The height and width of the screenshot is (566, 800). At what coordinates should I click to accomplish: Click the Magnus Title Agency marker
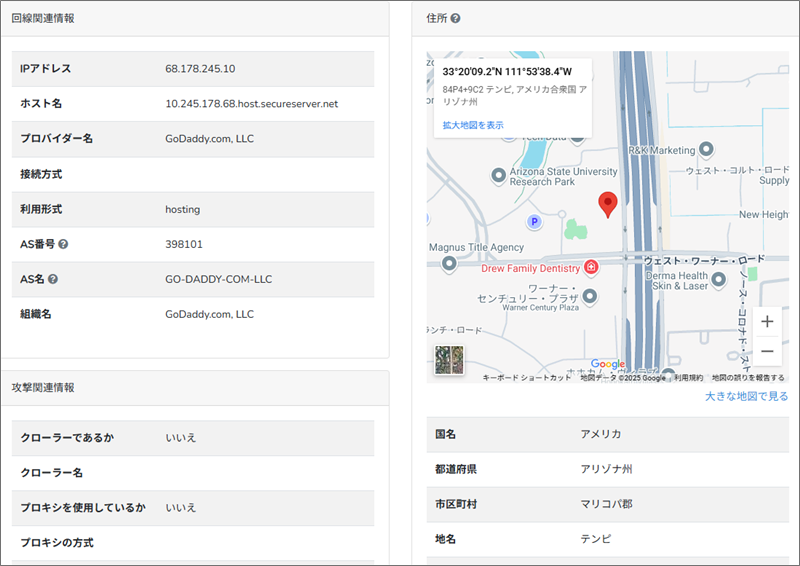pos(449,264)
